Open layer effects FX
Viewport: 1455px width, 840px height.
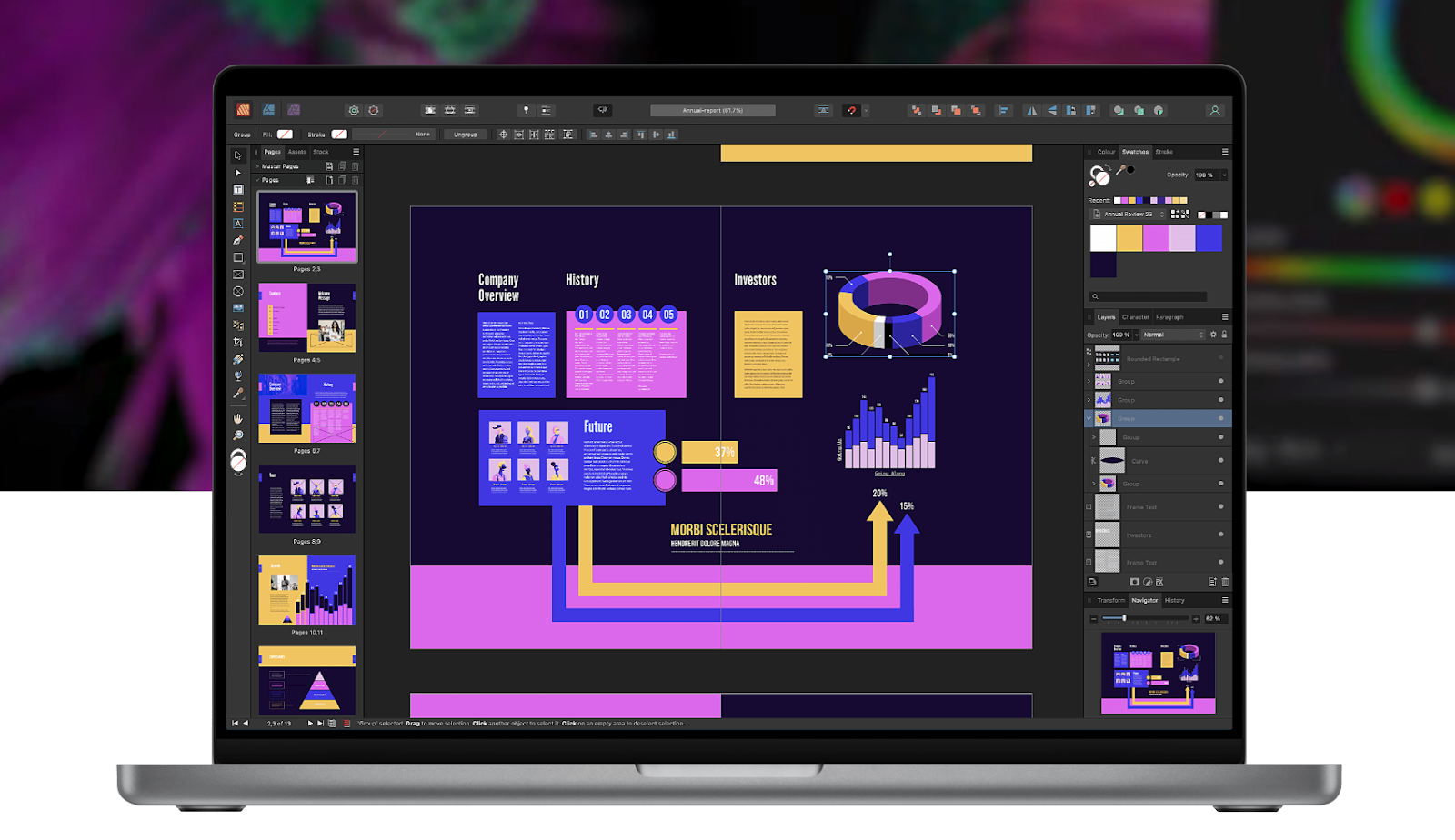[x=1159, y=582]
